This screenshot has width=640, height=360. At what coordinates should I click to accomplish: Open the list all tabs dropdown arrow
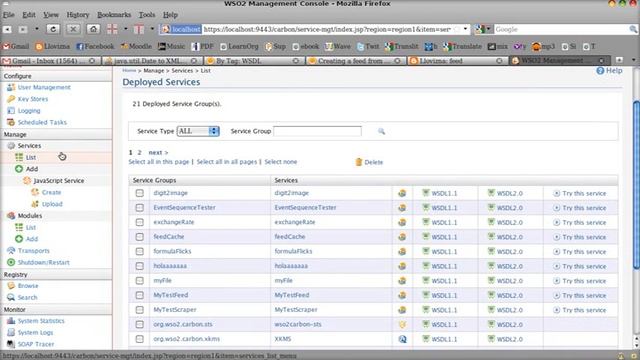[633, 60]
